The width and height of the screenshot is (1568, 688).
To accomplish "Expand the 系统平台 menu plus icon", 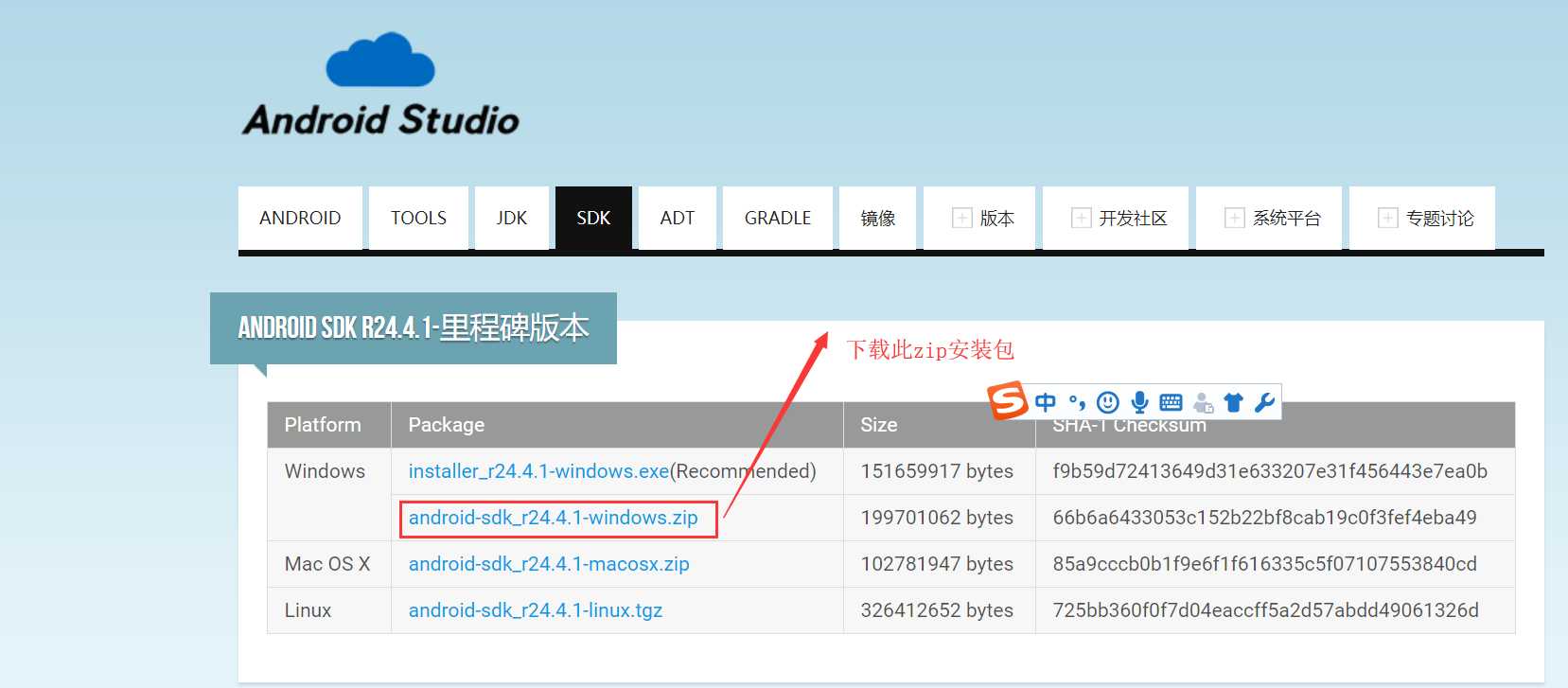I will tap(1235, 219).
